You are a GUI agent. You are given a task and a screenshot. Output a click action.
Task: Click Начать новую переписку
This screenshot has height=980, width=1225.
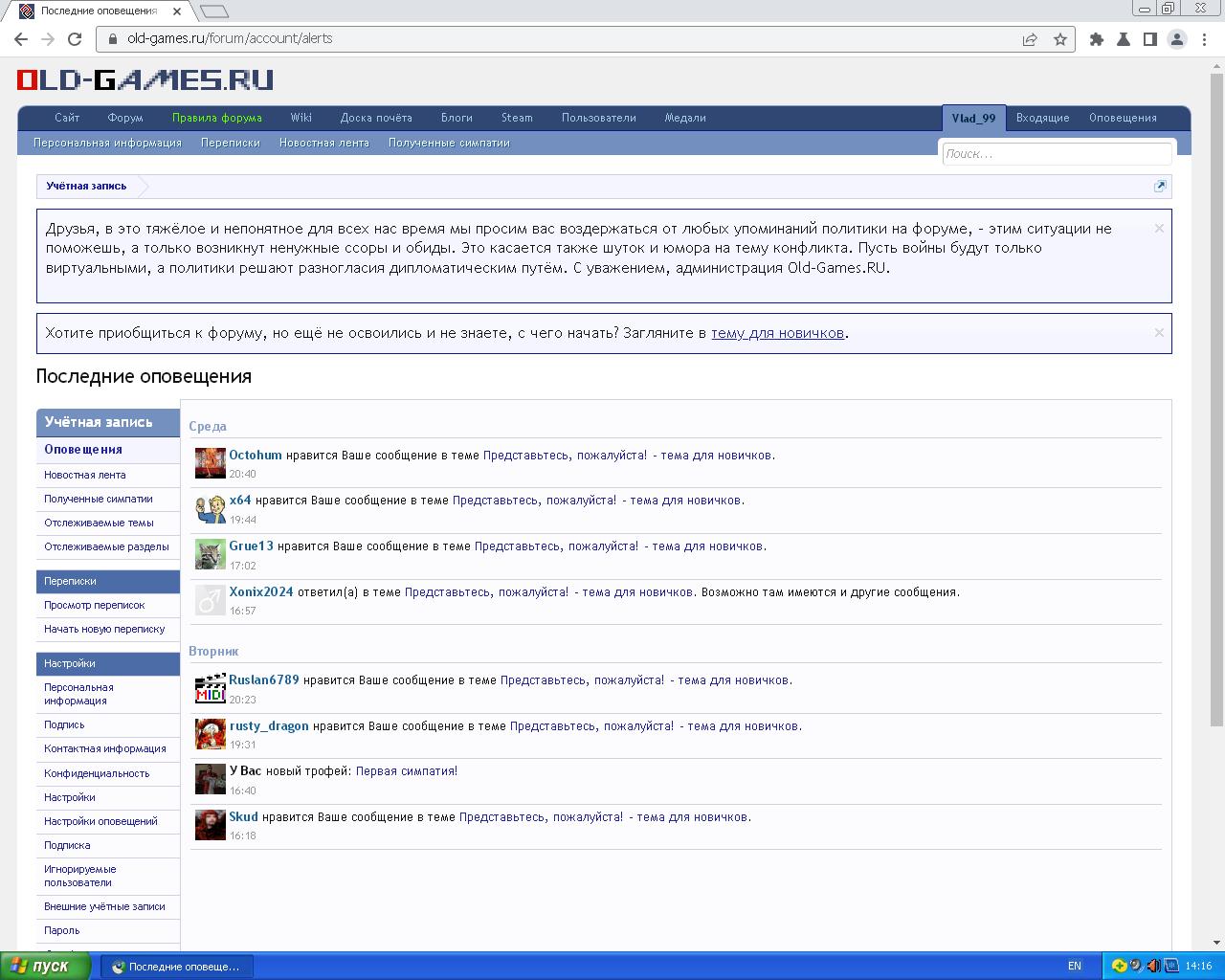tap(104, 629)
